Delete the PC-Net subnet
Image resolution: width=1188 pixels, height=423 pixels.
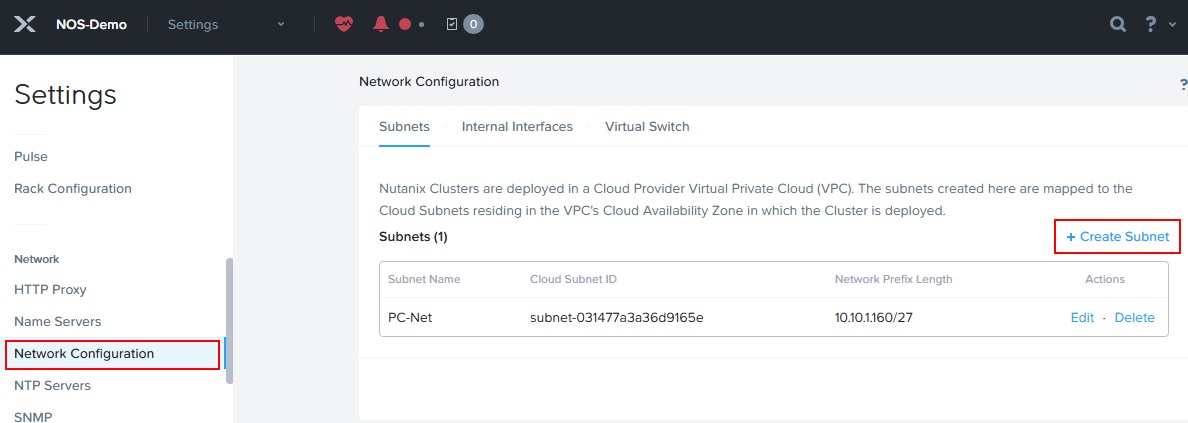1134,318
